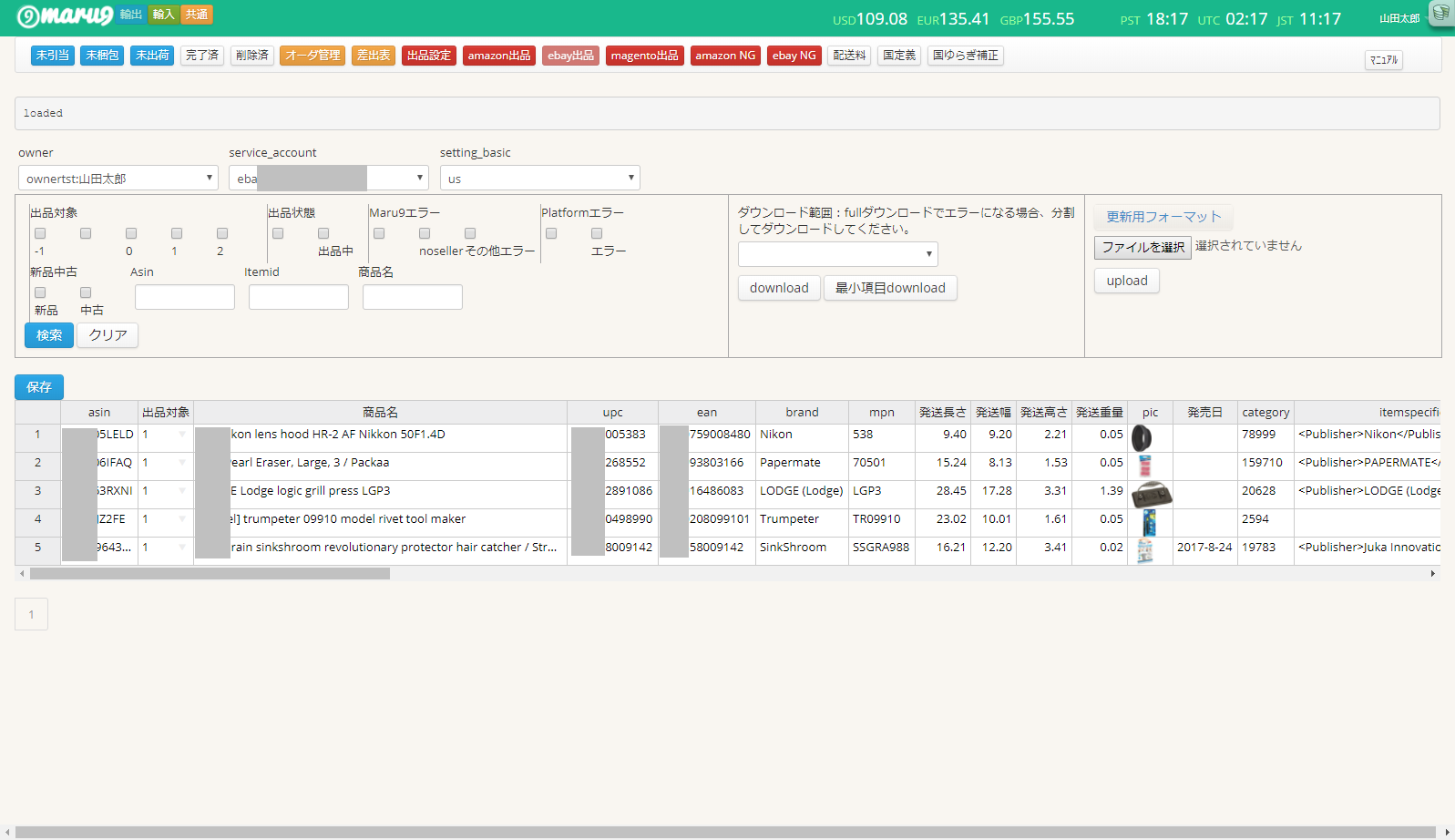1455x840 pixels.
Task: Focus the Asin search field
Action: (x=185, y=297)
